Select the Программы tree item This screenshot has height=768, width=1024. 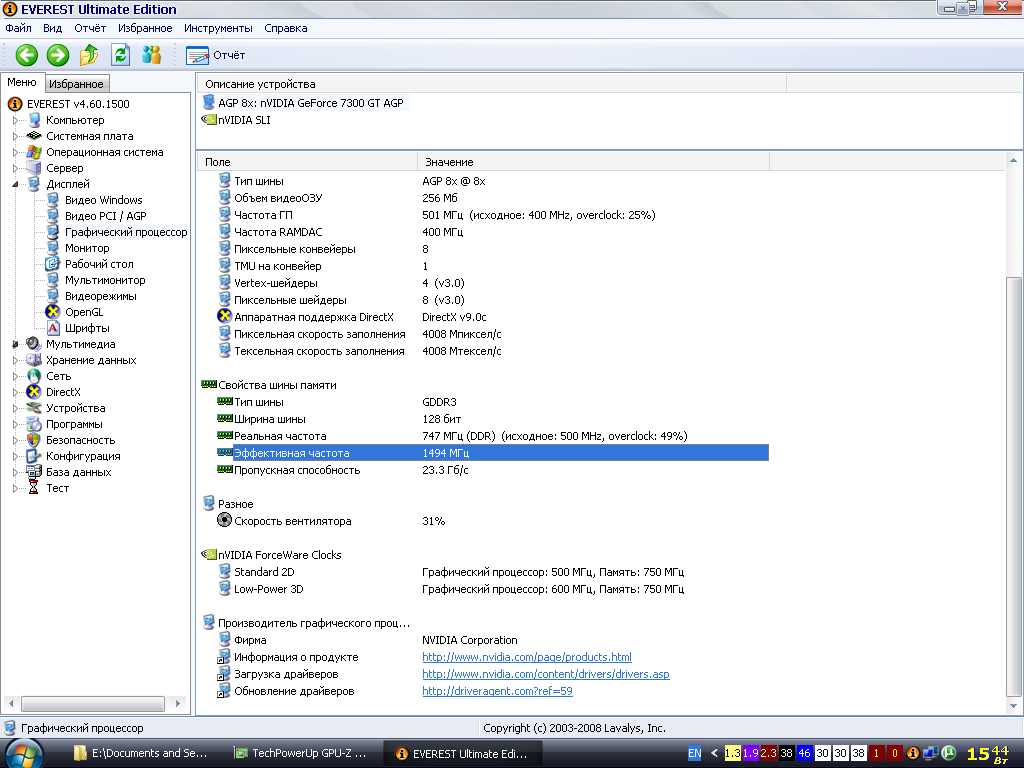click(x=74, y=424)
